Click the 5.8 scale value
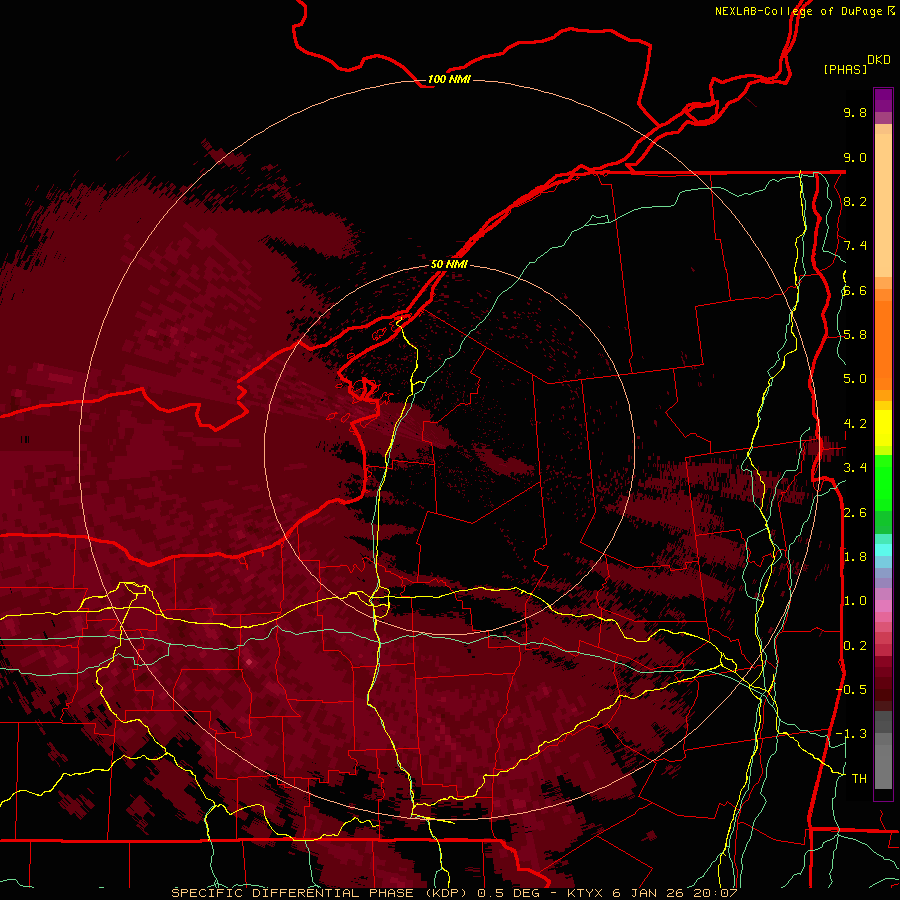 (855, 335)
